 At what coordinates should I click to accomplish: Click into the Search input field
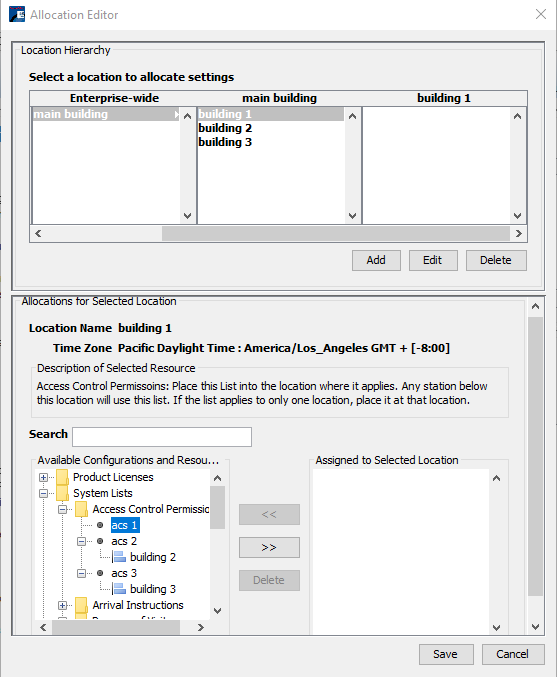pos(162,437)
